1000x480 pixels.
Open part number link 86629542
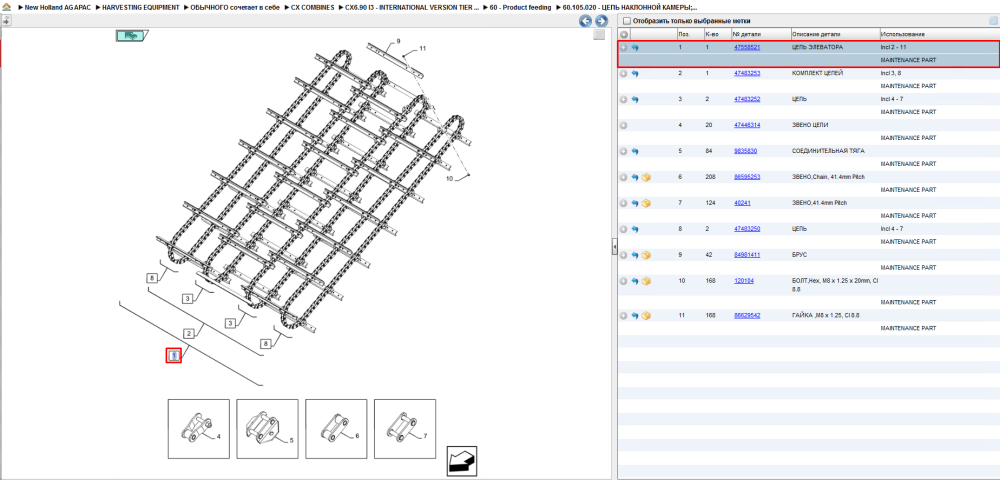tap(747, 315)
